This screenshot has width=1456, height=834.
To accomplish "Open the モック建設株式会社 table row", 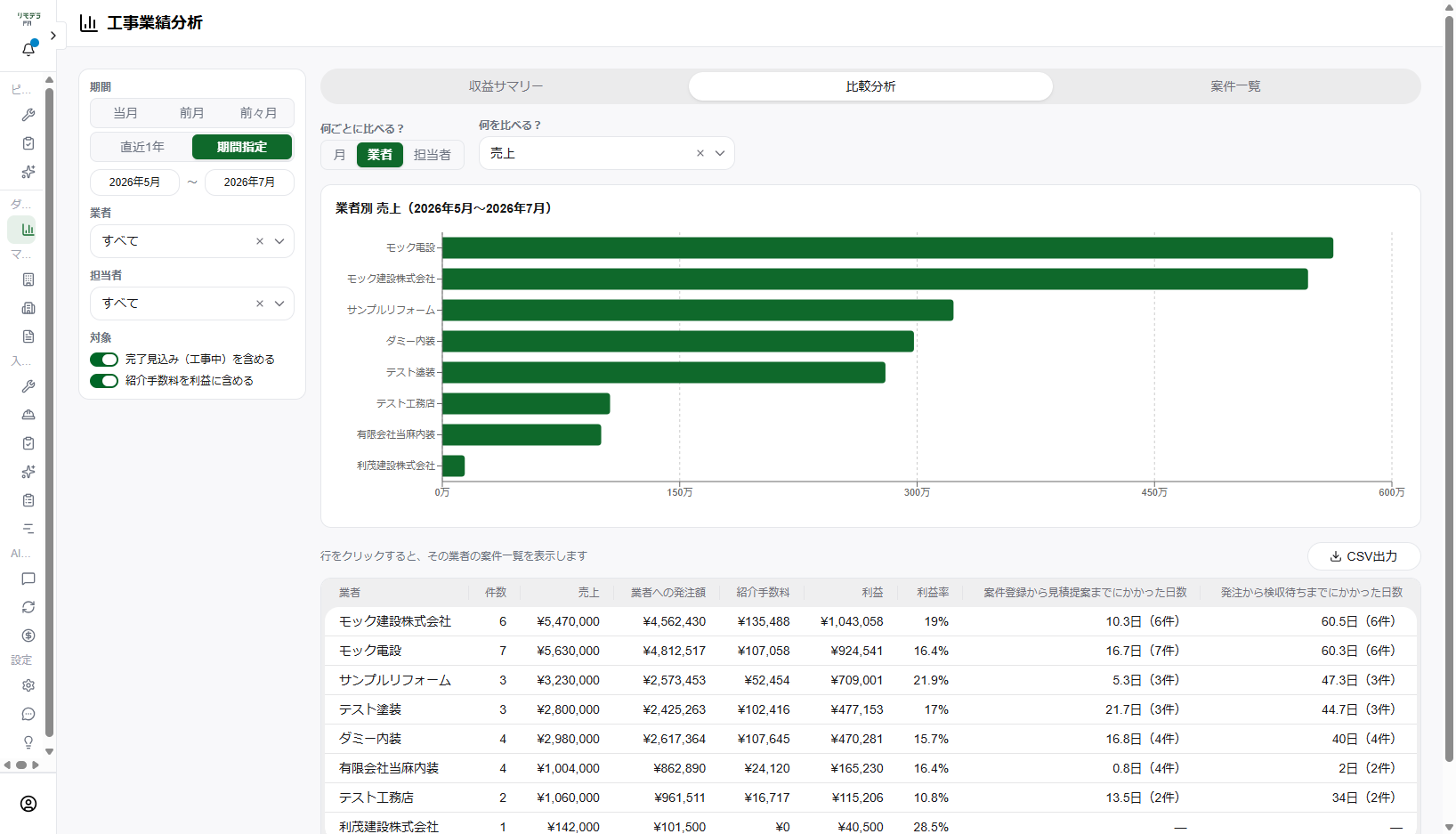I will point(870,621).
